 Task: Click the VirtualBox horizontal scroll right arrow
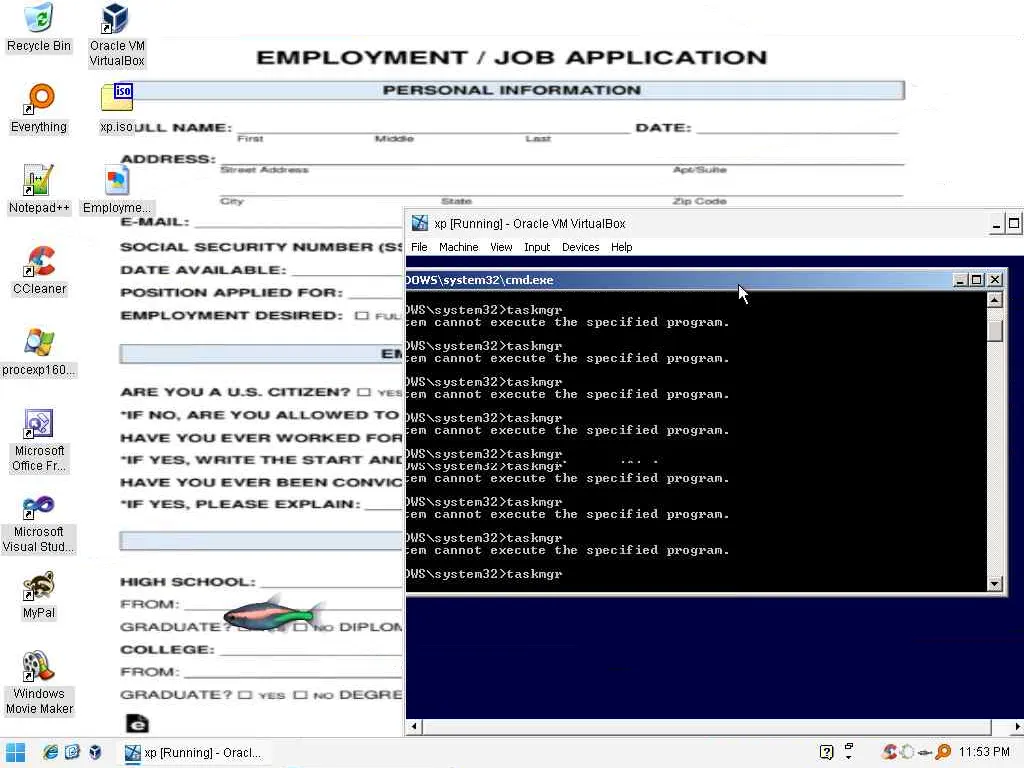coord(1017,726)
